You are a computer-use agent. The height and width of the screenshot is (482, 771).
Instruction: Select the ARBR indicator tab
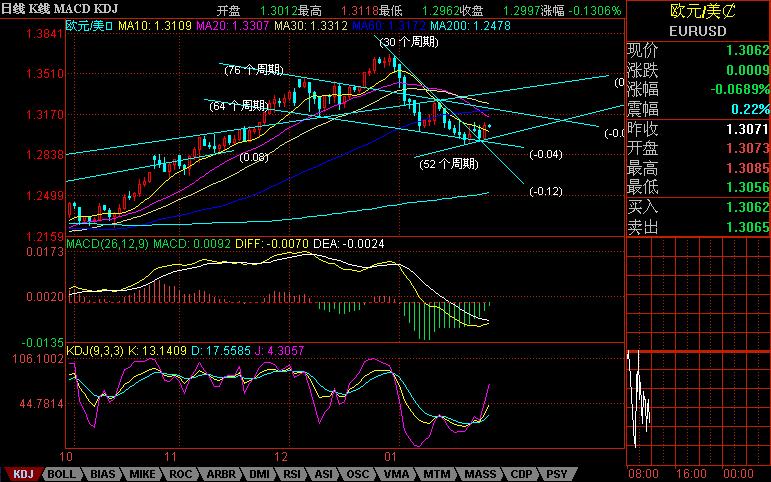coord(221,474)
